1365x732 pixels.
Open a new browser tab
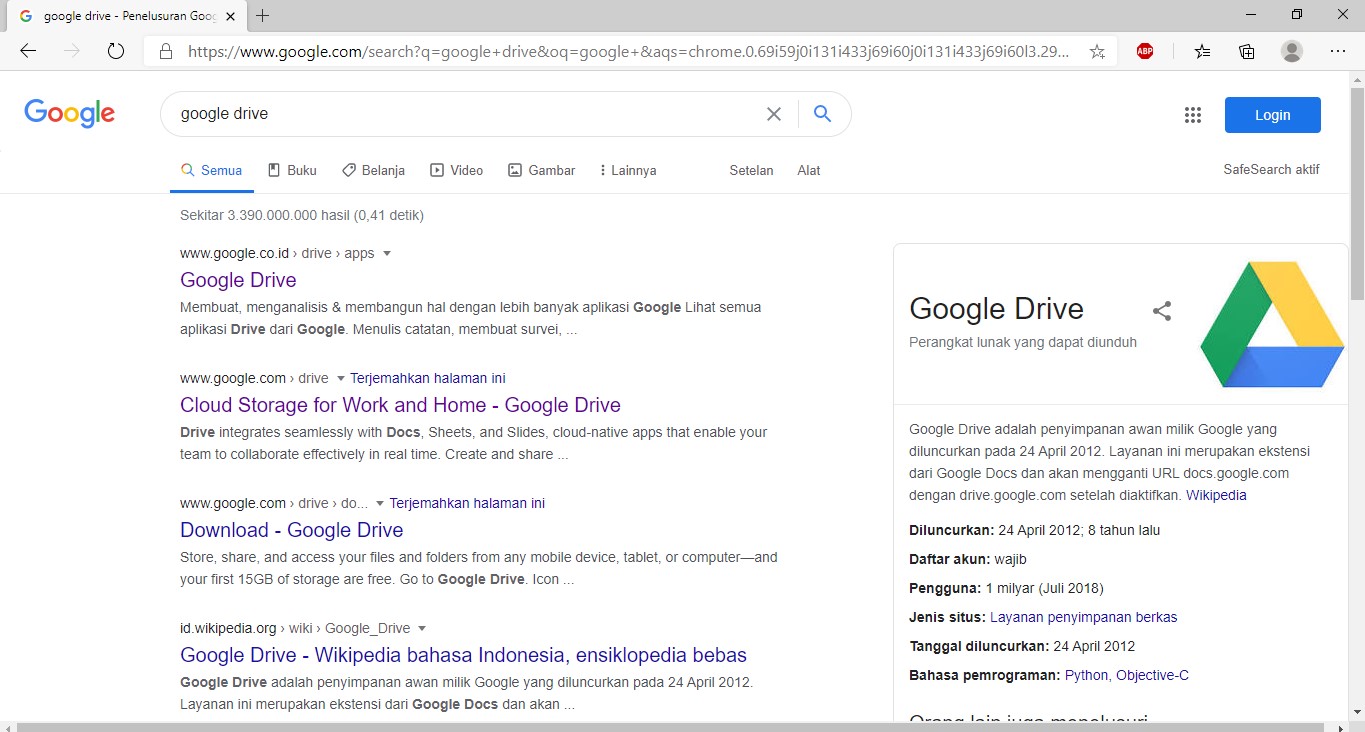262,15
